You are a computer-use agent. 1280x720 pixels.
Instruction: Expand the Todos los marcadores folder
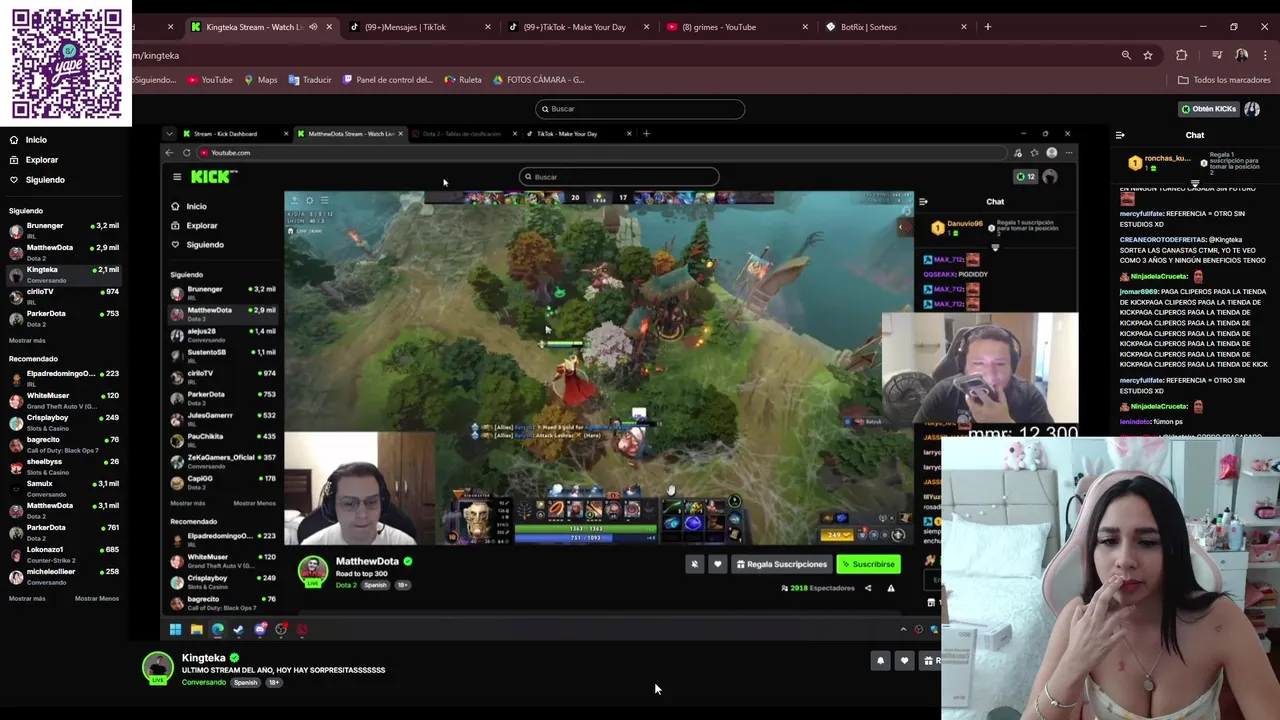[x=1224, y=80]
